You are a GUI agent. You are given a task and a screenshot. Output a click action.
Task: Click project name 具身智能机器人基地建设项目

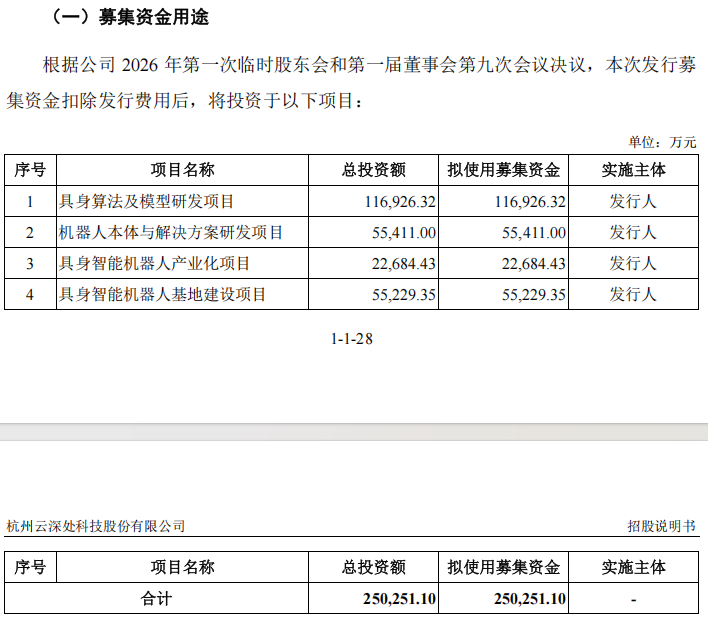[163, 294]
